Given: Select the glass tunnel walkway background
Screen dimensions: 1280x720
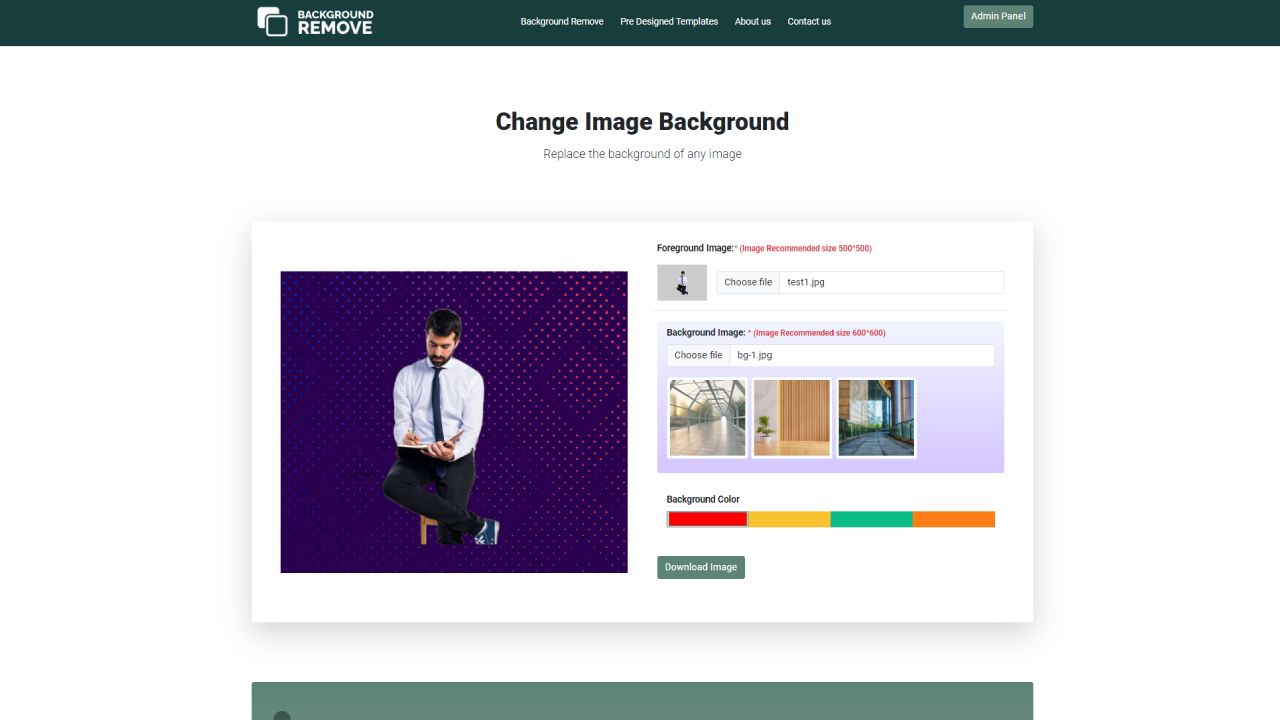Looking at the screenshot, I should (707, 418).
